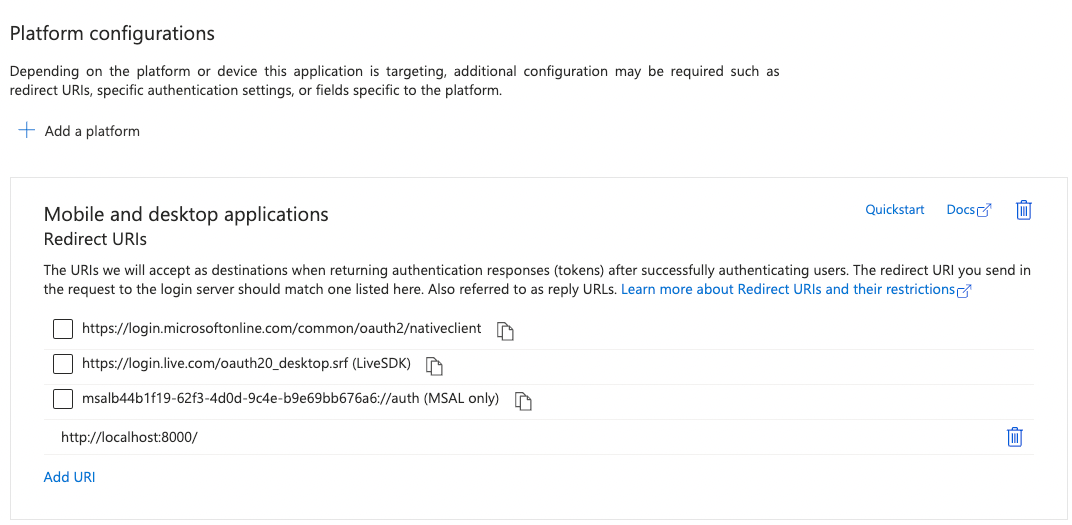Open the Docs link
The width and height of the screenshot is (1072, 525).
point(959,210)
